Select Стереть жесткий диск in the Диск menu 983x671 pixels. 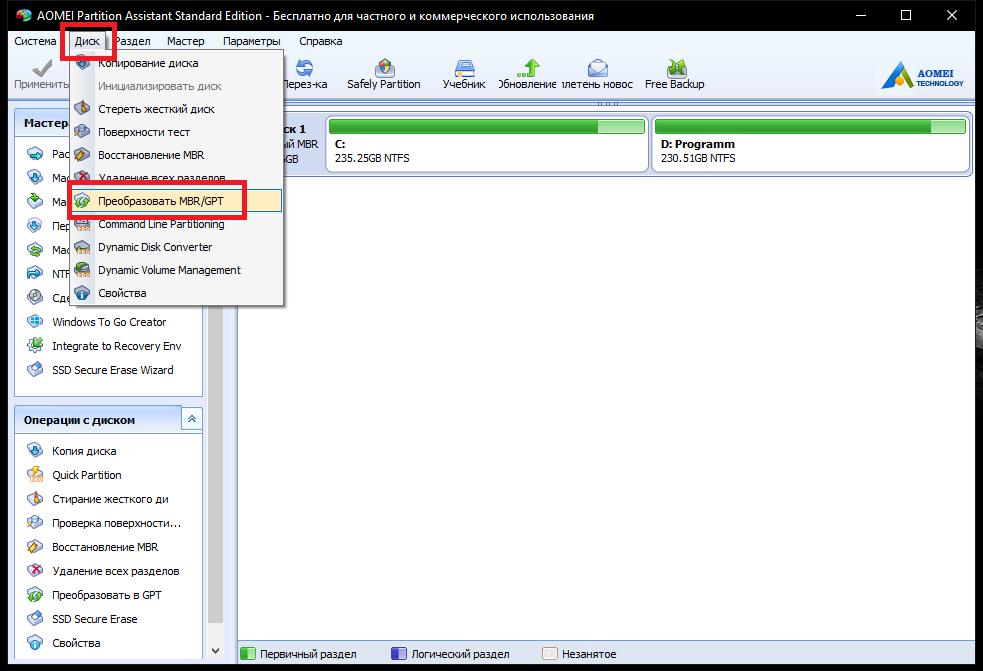[x=176, y=109]
